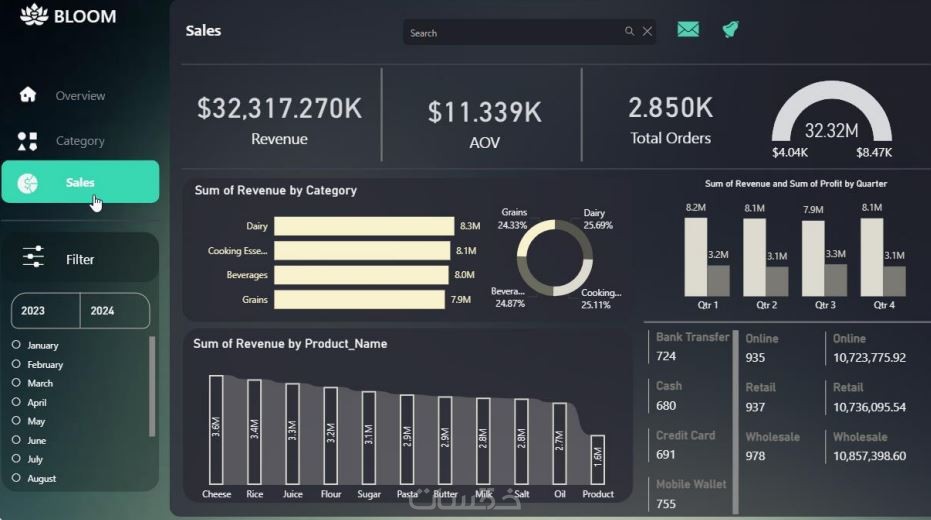Click the Overview home icon
931x520 pixels.
[x=27, y=94]
